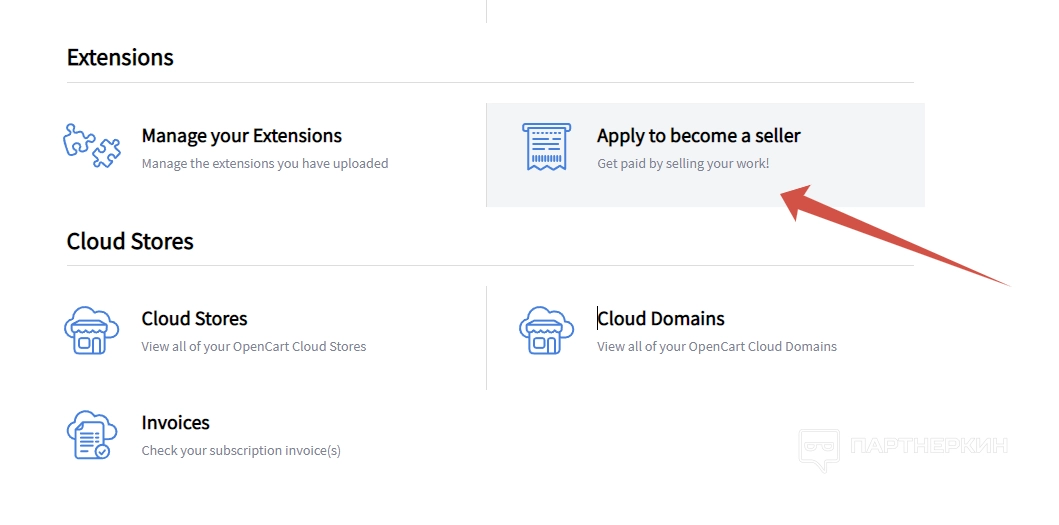Click the Extensions section heading

(x=120, y=58)
